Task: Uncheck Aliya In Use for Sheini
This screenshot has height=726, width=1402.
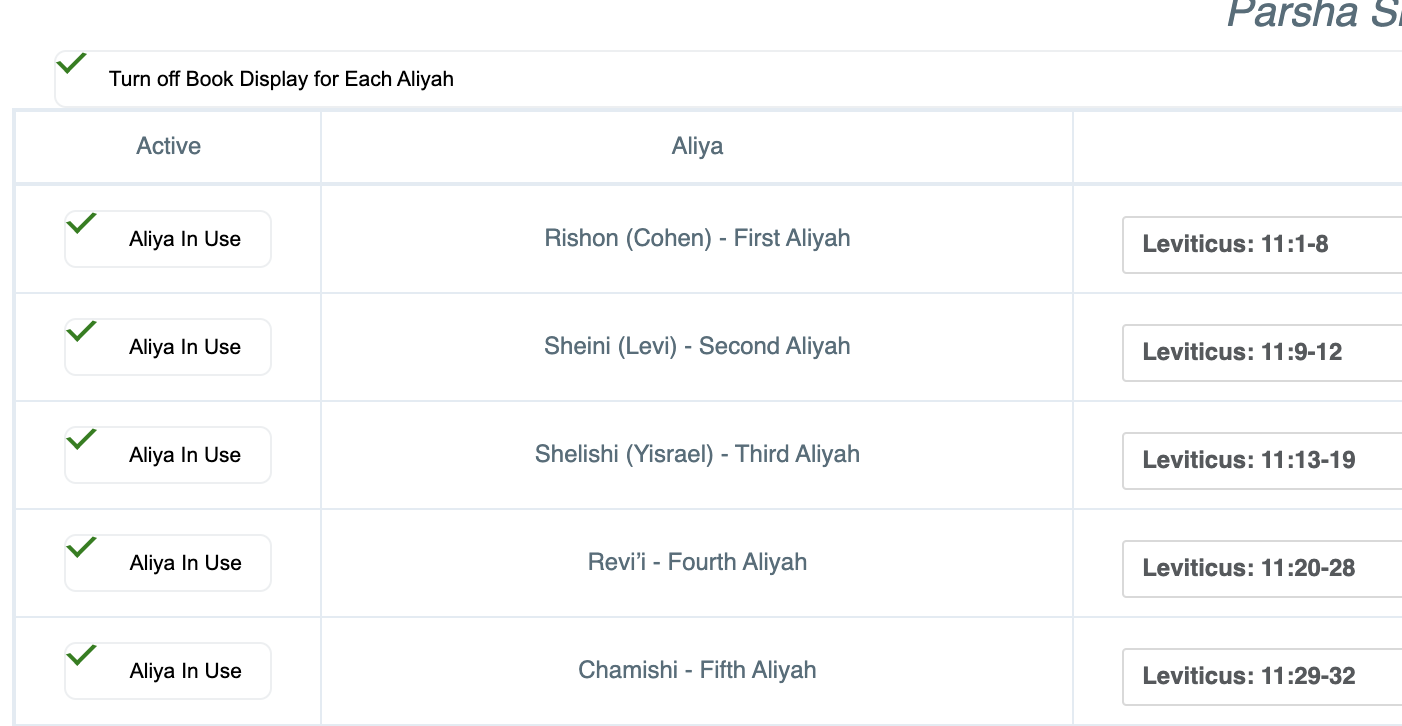Action: click(x=81, y=332)
